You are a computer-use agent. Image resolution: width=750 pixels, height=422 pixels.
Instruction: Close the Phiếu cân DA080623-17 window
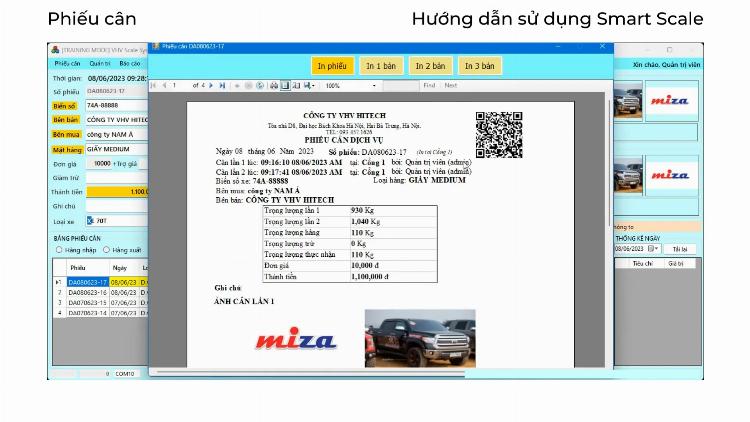pos(602,46)
